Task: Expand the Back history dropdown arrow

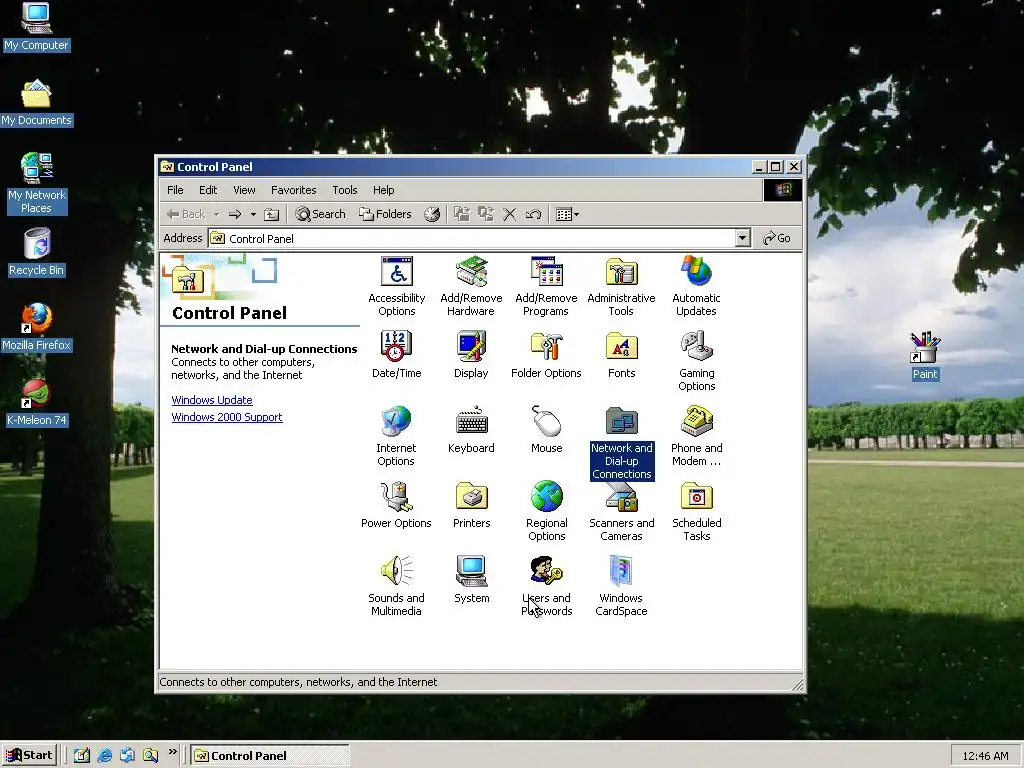Action: (216, 214)
